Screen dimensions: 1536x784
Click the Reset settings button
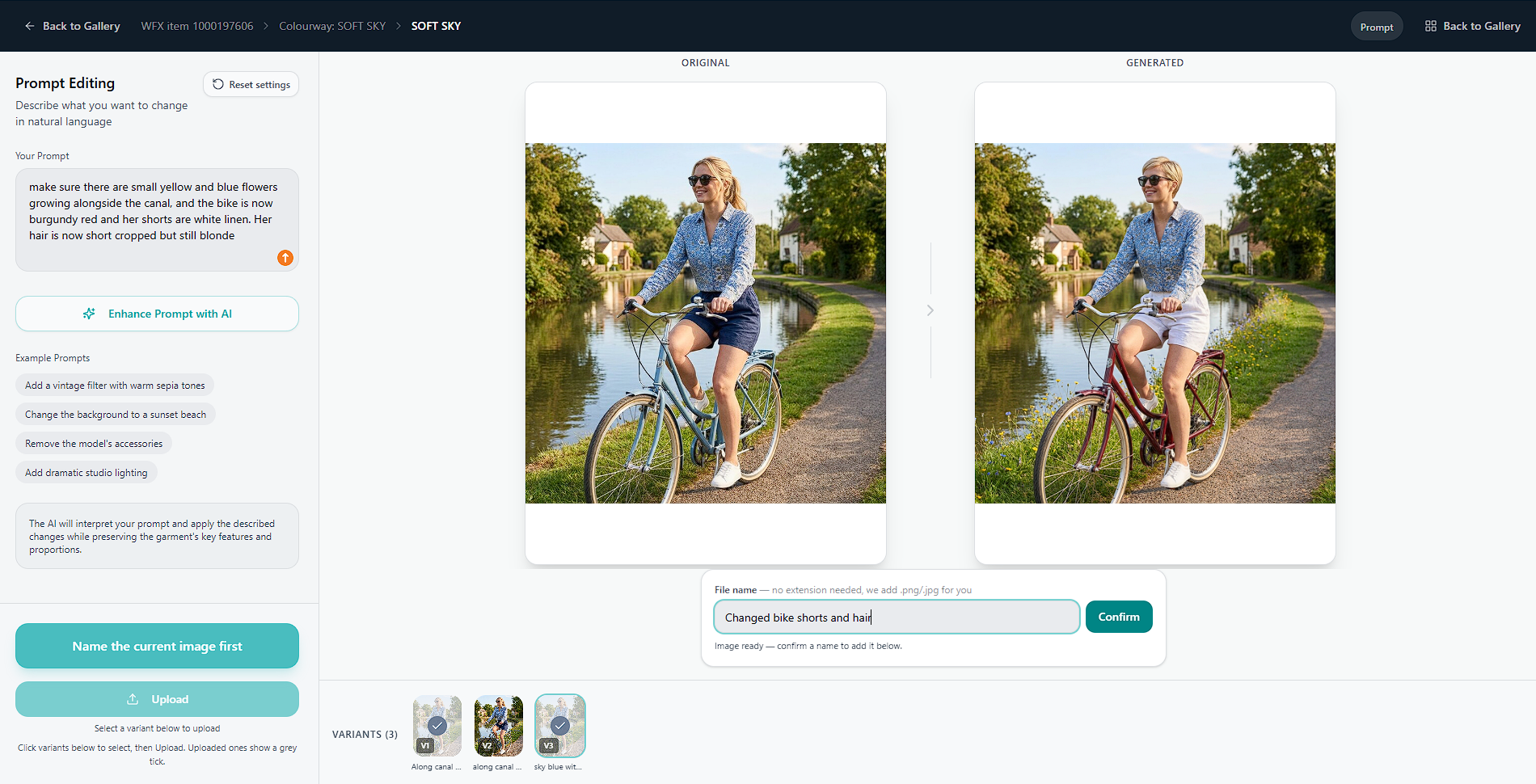click(251, 84)
